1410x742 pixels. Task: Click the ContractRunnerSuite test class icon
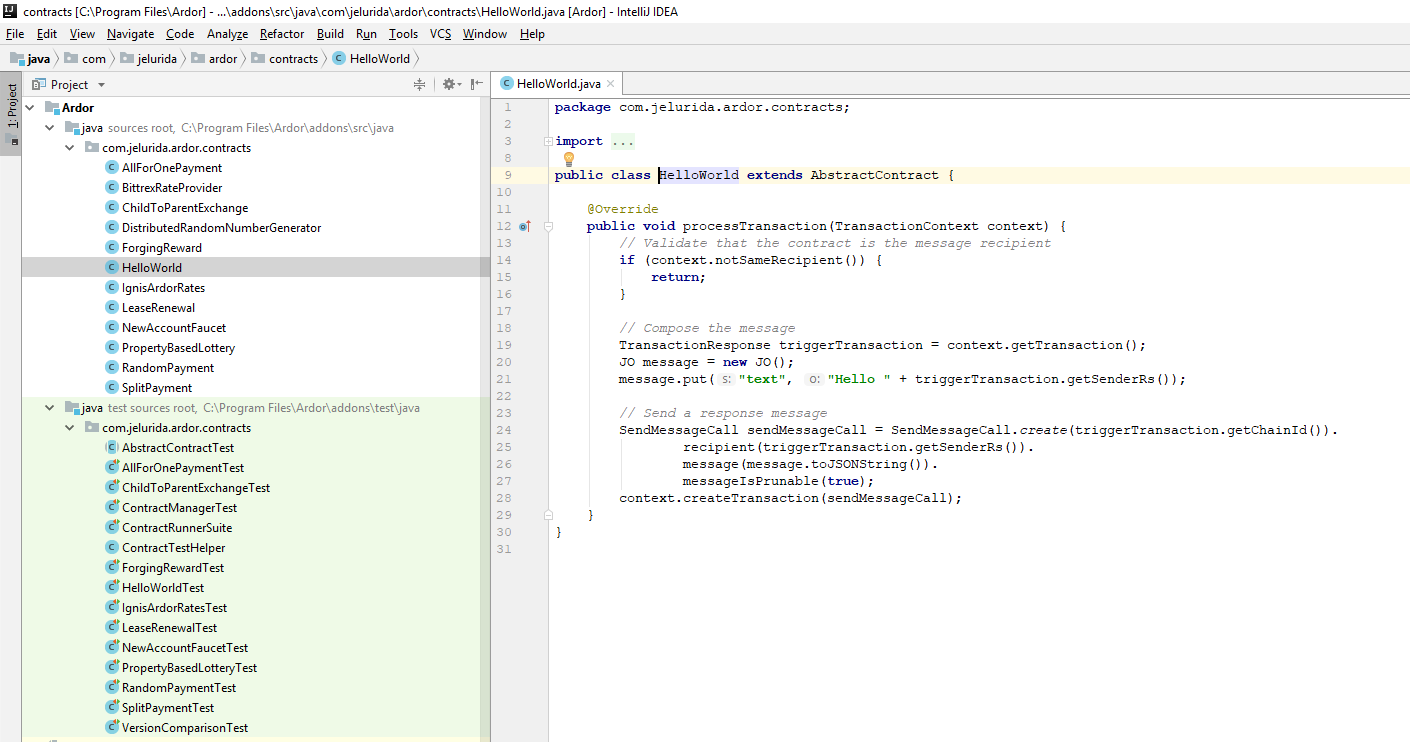110,527
